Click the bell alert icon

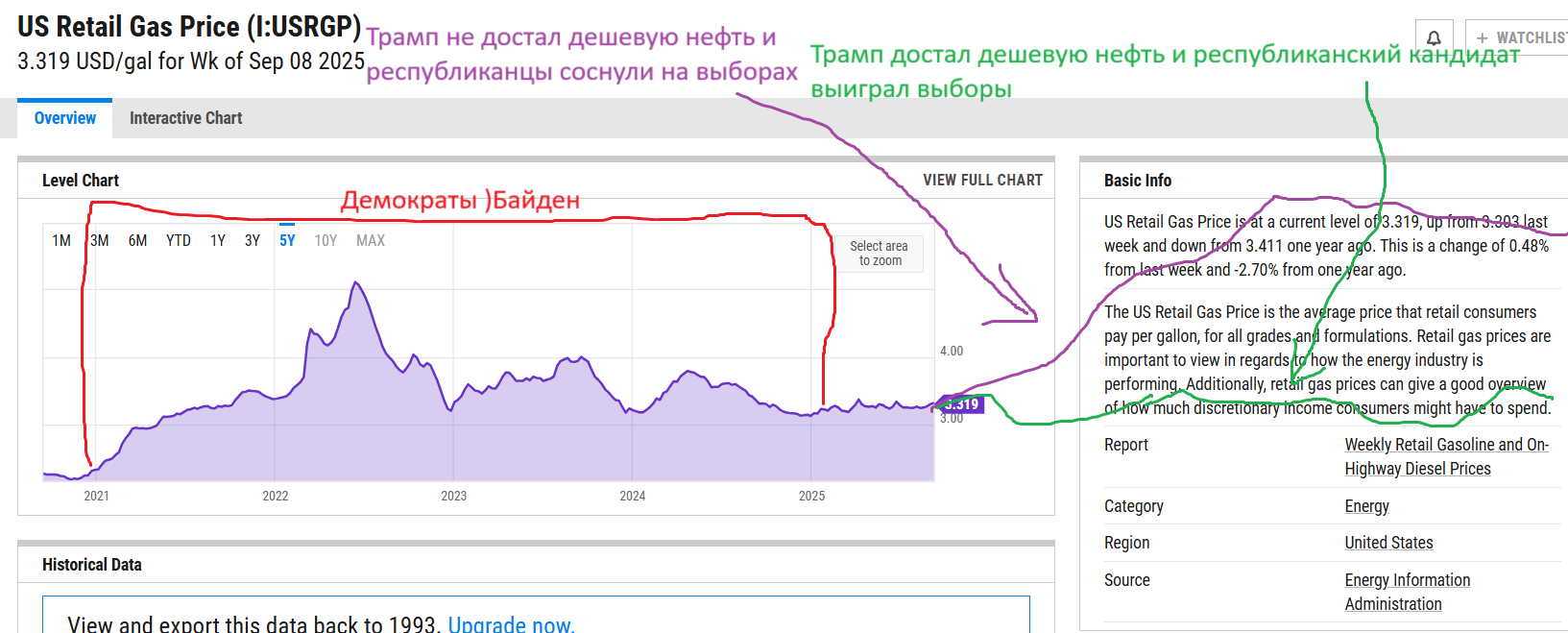tap(1434, 37)
